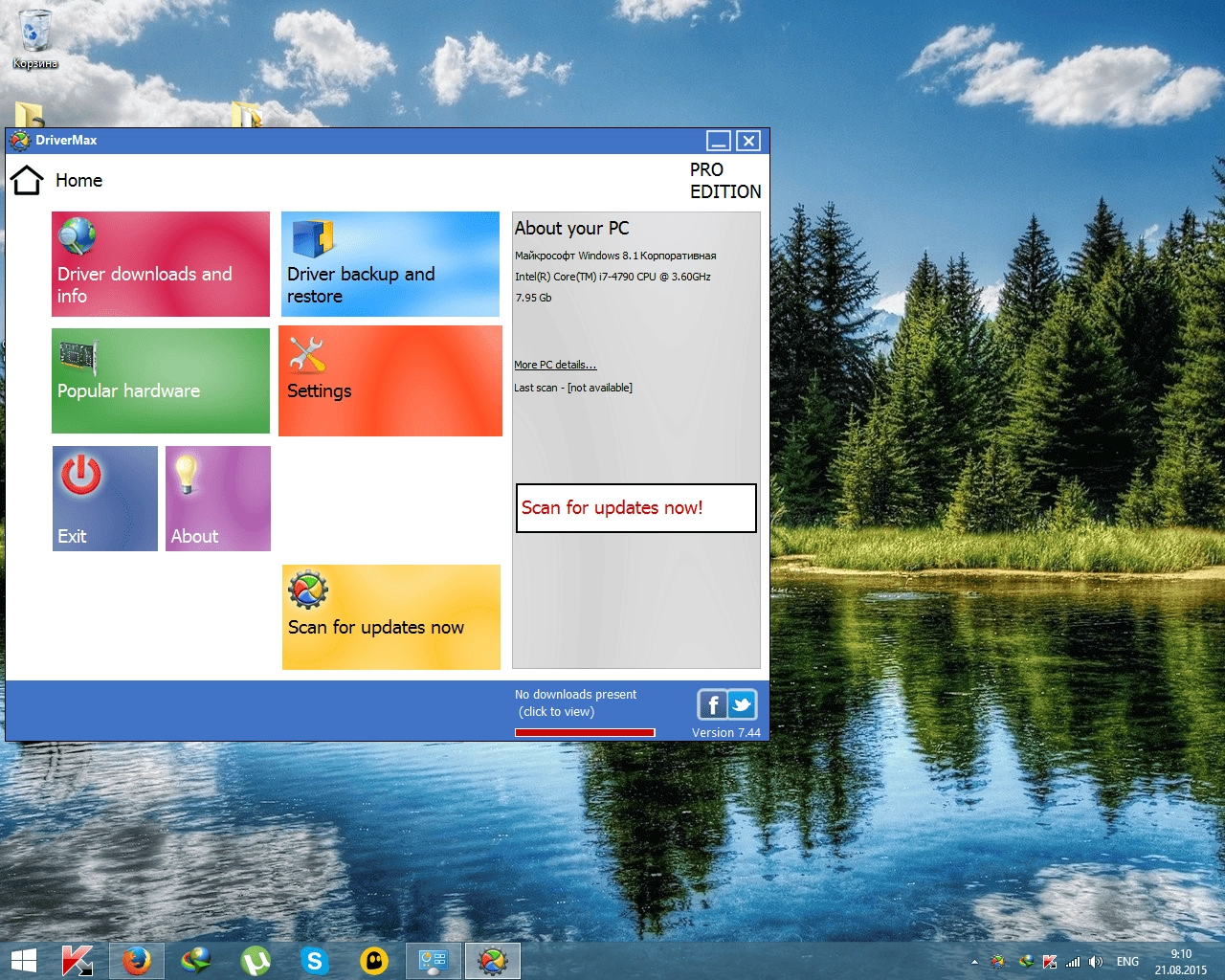Click the Exit tile with power icon
Viewport: 1225px width, 980px height.
click(x=105, y=499)
